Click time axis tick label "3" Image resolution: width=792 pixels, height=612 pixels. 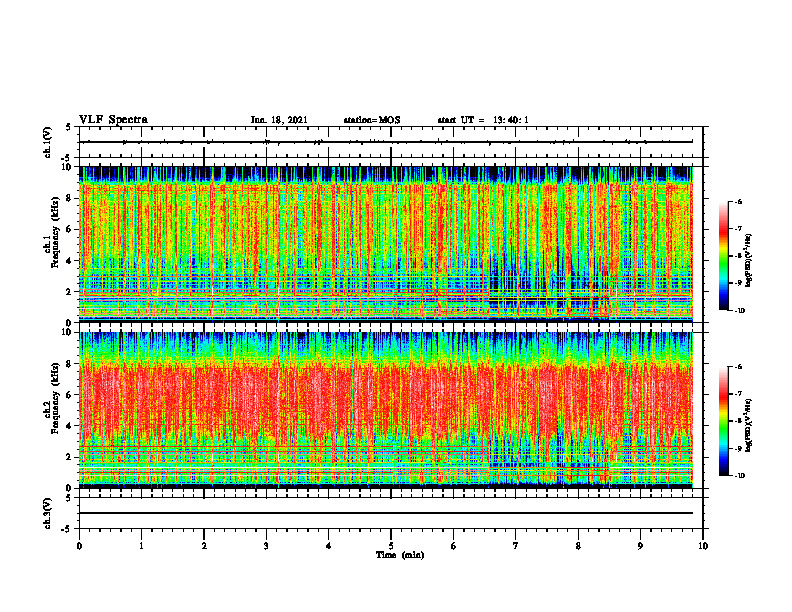pos(266,546)
